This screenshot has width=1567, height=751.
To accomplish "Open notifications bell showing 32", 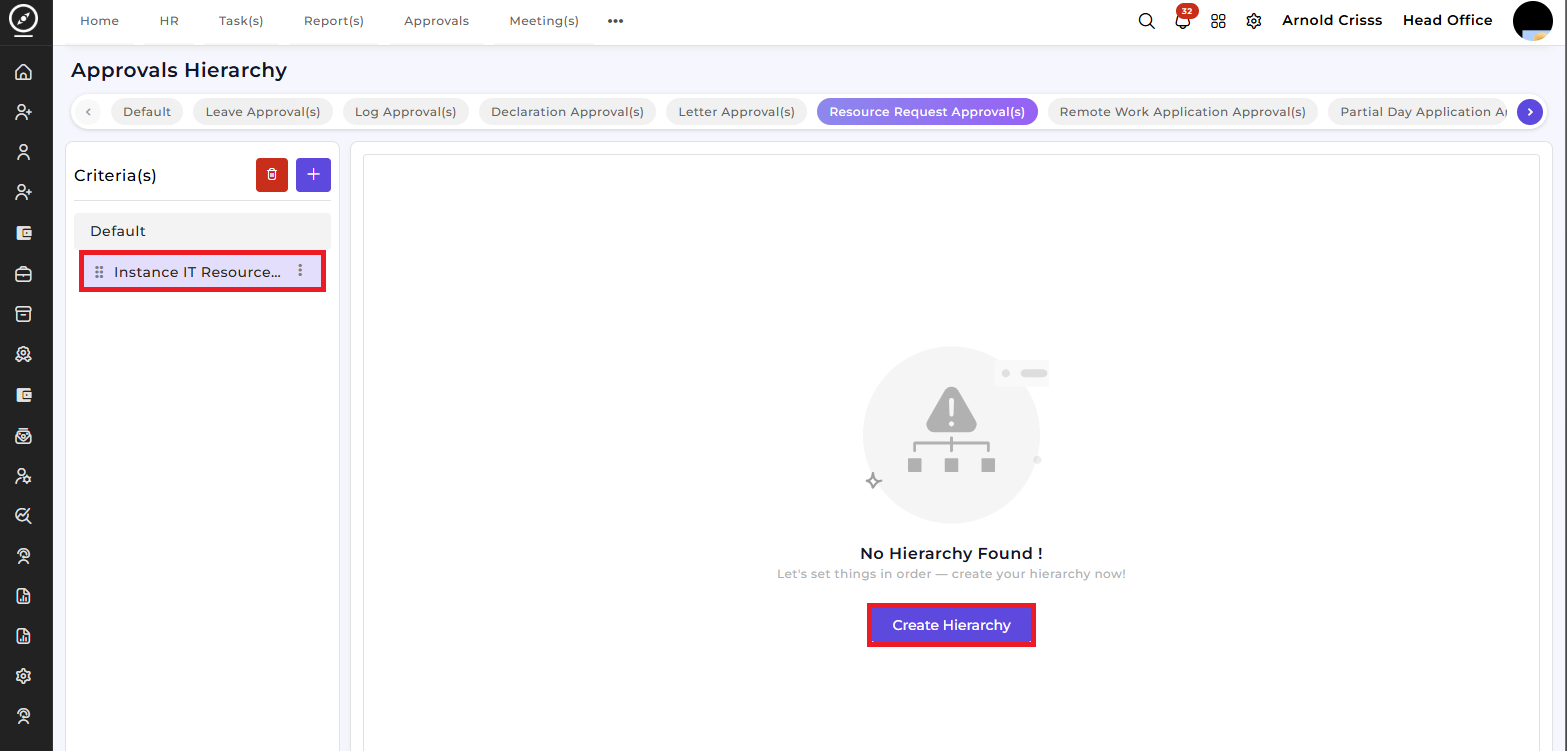I will point(1184,19).
